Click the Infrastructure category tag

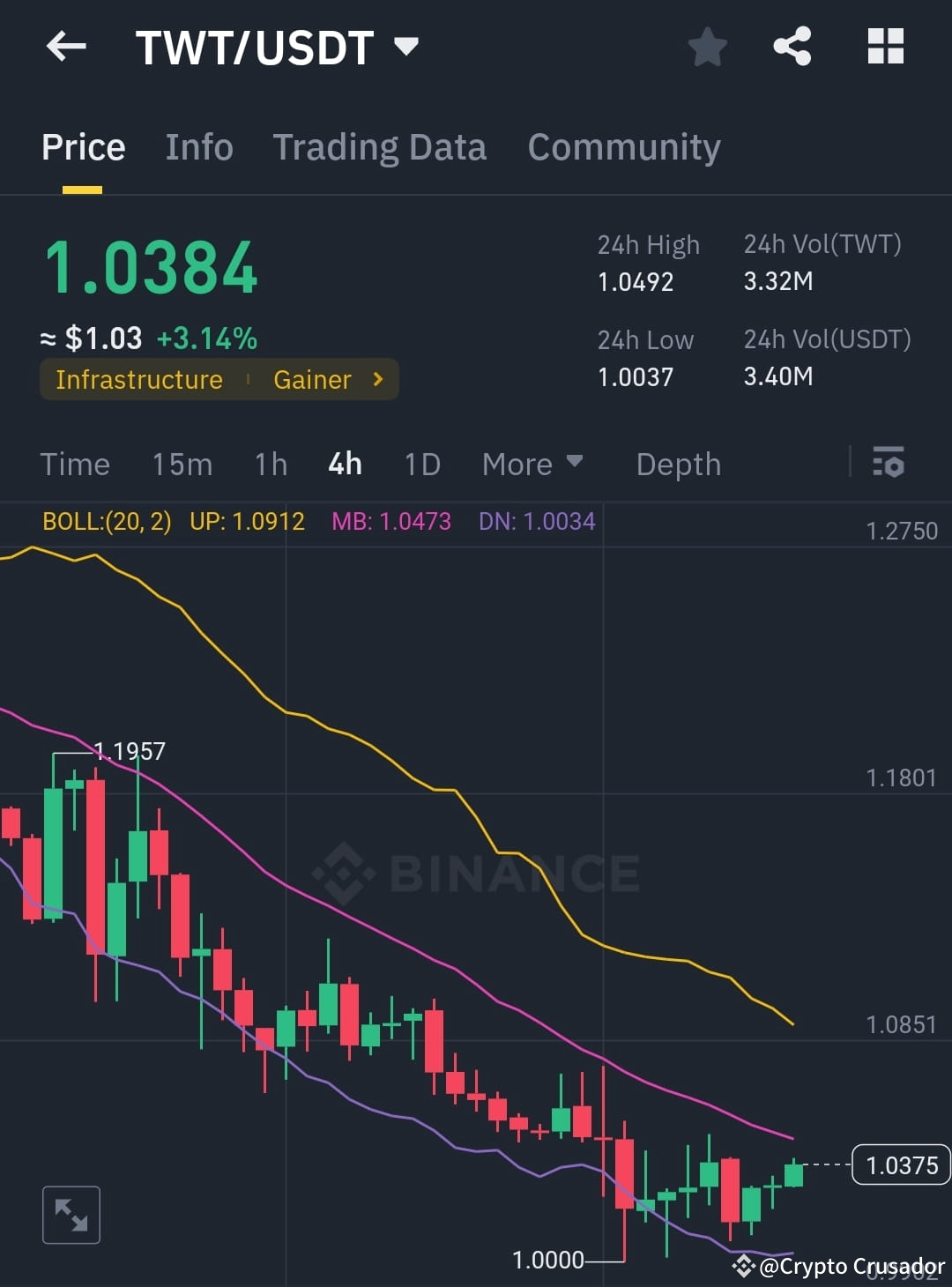pos(138,379)
